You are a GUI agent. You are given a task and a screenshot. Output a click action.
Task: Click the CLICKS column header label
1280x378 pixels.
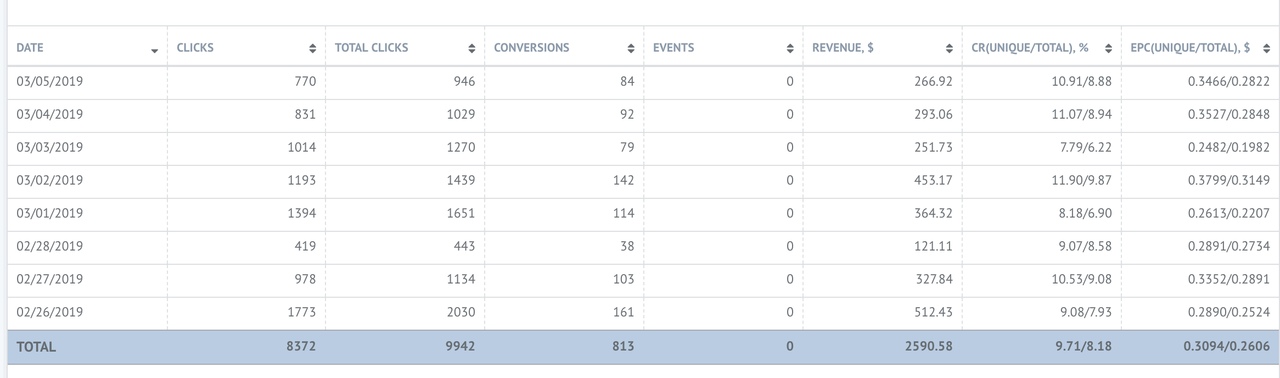pos(195,48)
